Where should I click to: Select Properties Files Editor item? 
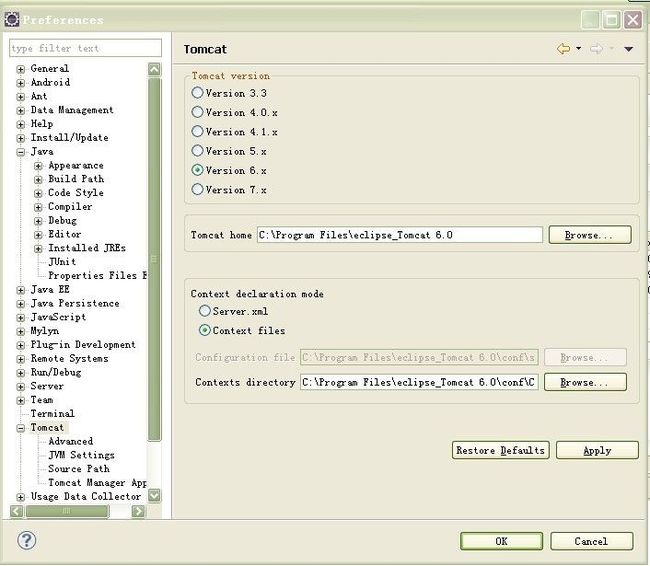click(x=97, y=275)
